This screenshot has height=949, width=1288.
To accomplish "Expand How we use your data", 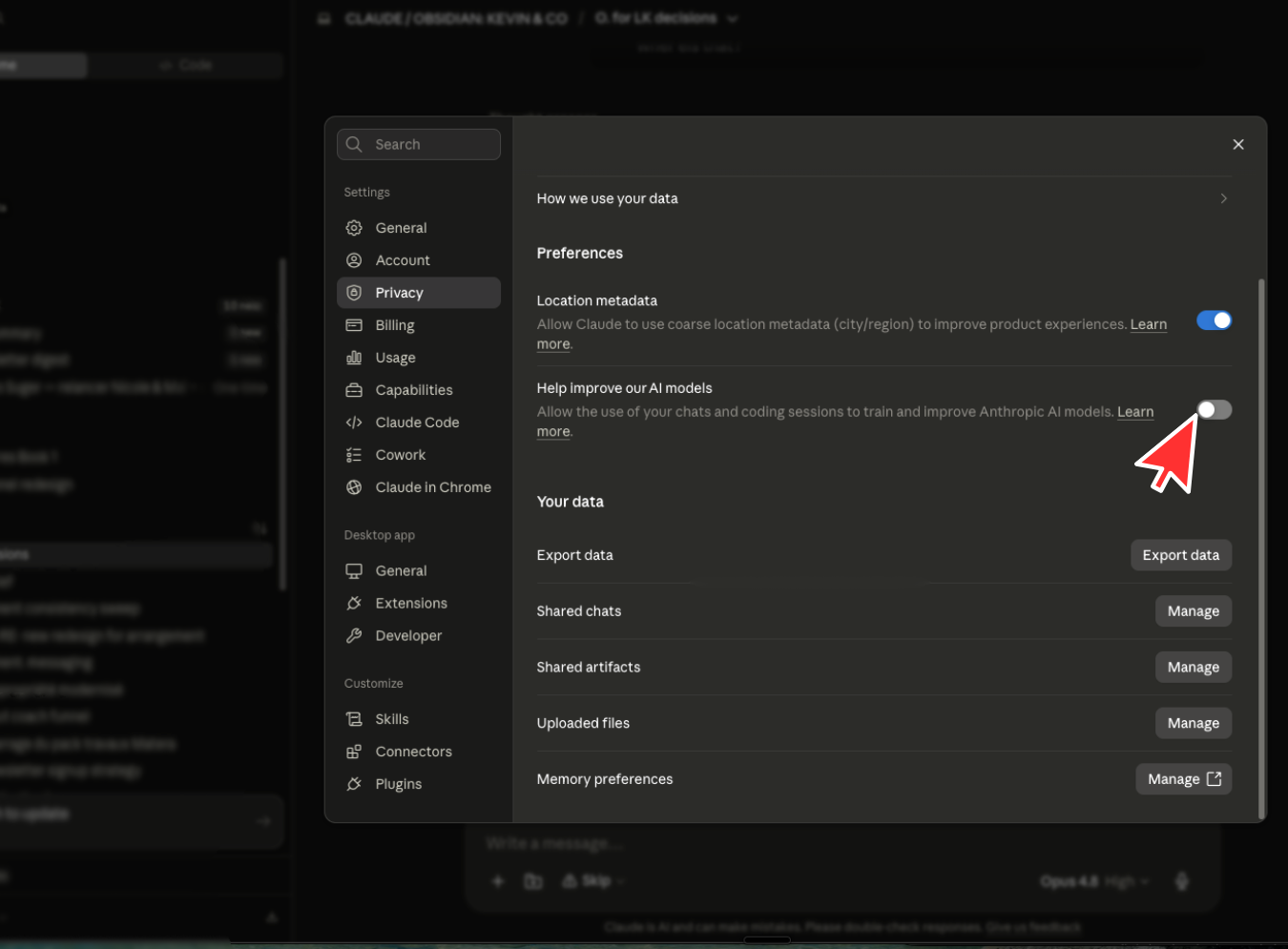I will pyautogui.click(x=883, y=198).
